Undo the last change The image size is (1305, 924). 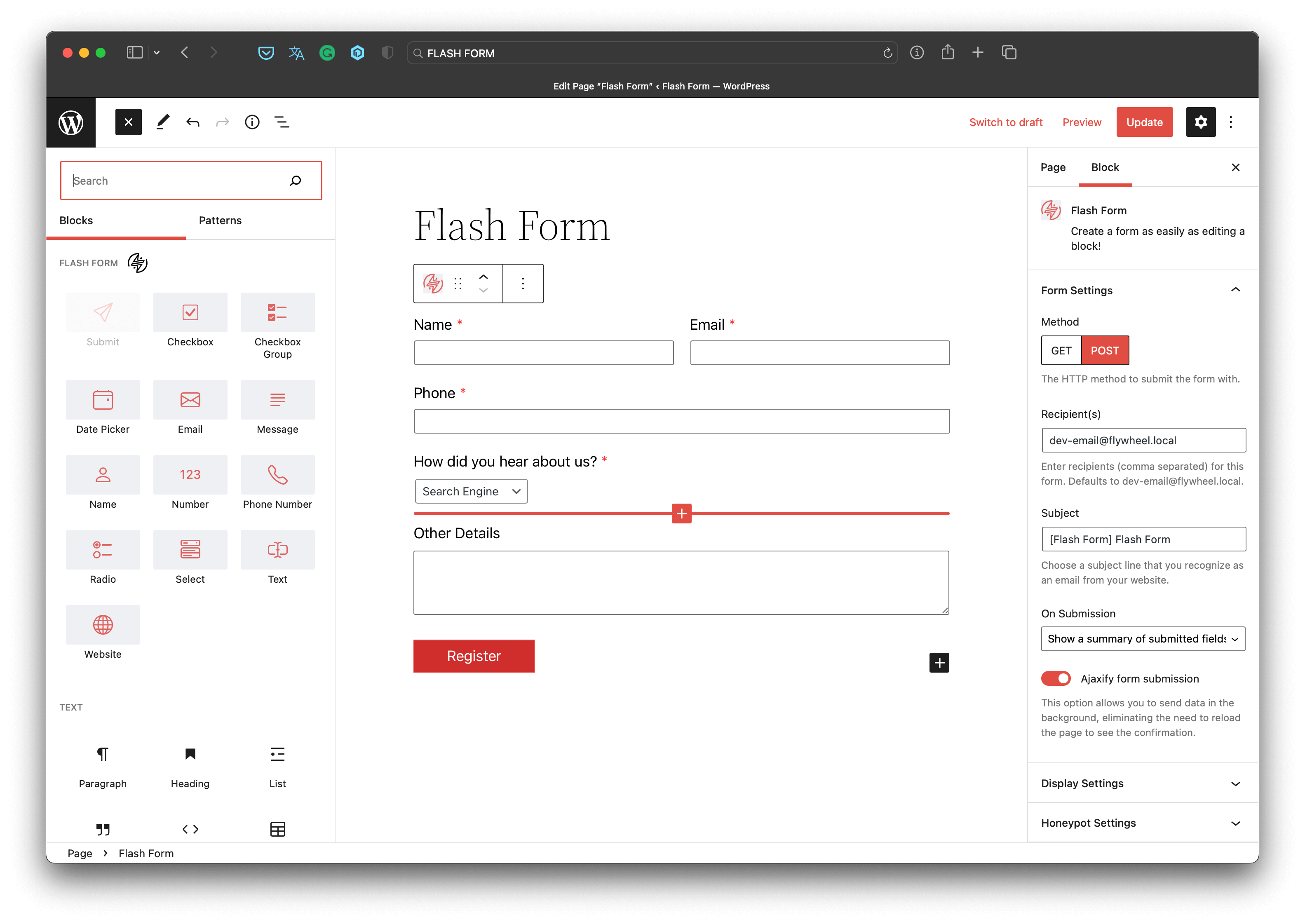[x=193, y=122]
